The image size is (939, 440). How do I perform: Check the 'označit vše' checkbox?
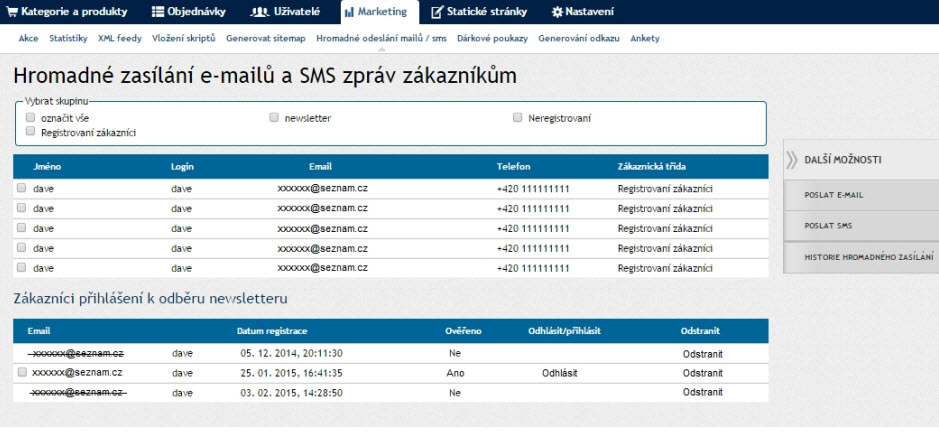(x=31, y=117)
